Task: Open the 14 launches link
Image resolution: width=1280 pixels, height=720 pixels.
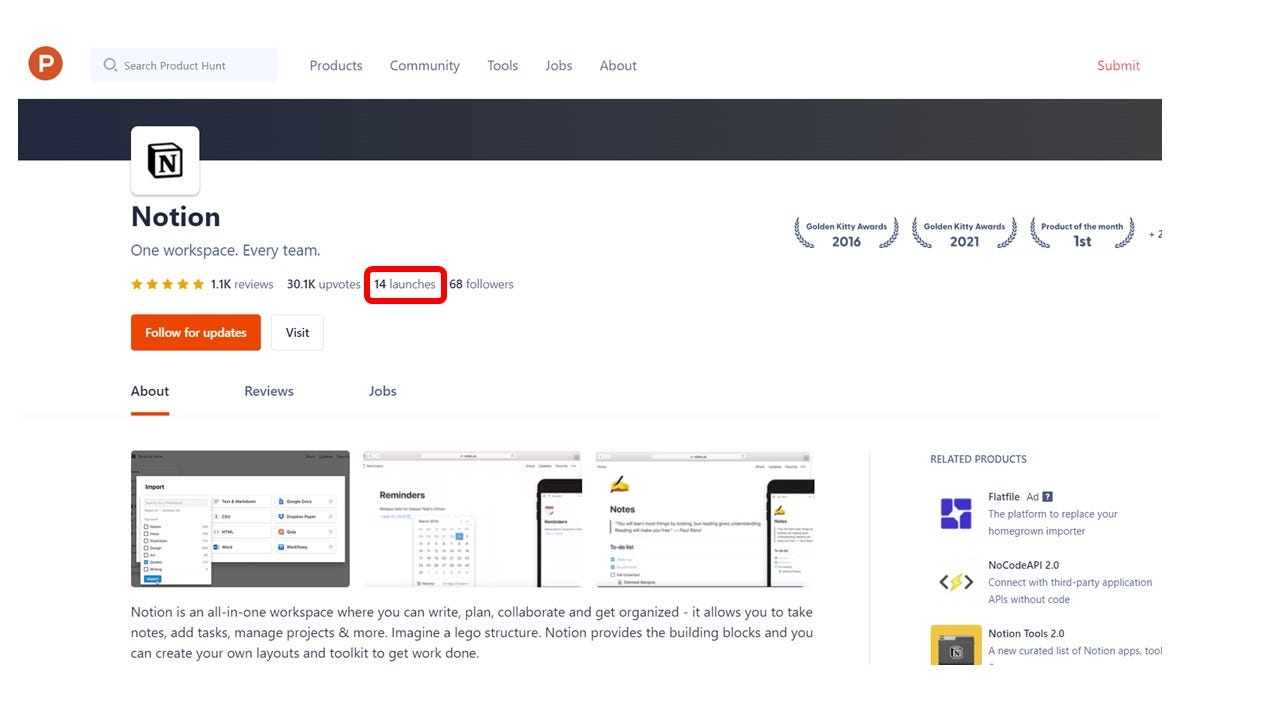Action: (405, 284)
